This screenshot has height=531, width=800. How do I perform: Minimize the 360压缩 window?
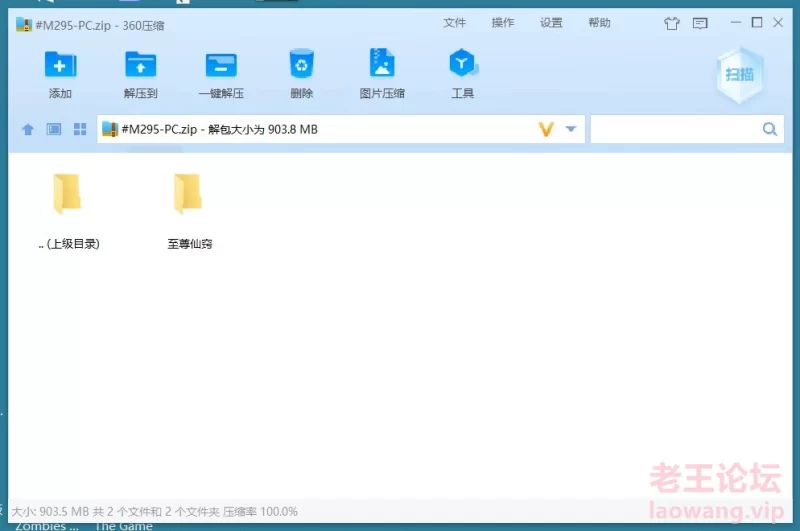pos(735,23)
